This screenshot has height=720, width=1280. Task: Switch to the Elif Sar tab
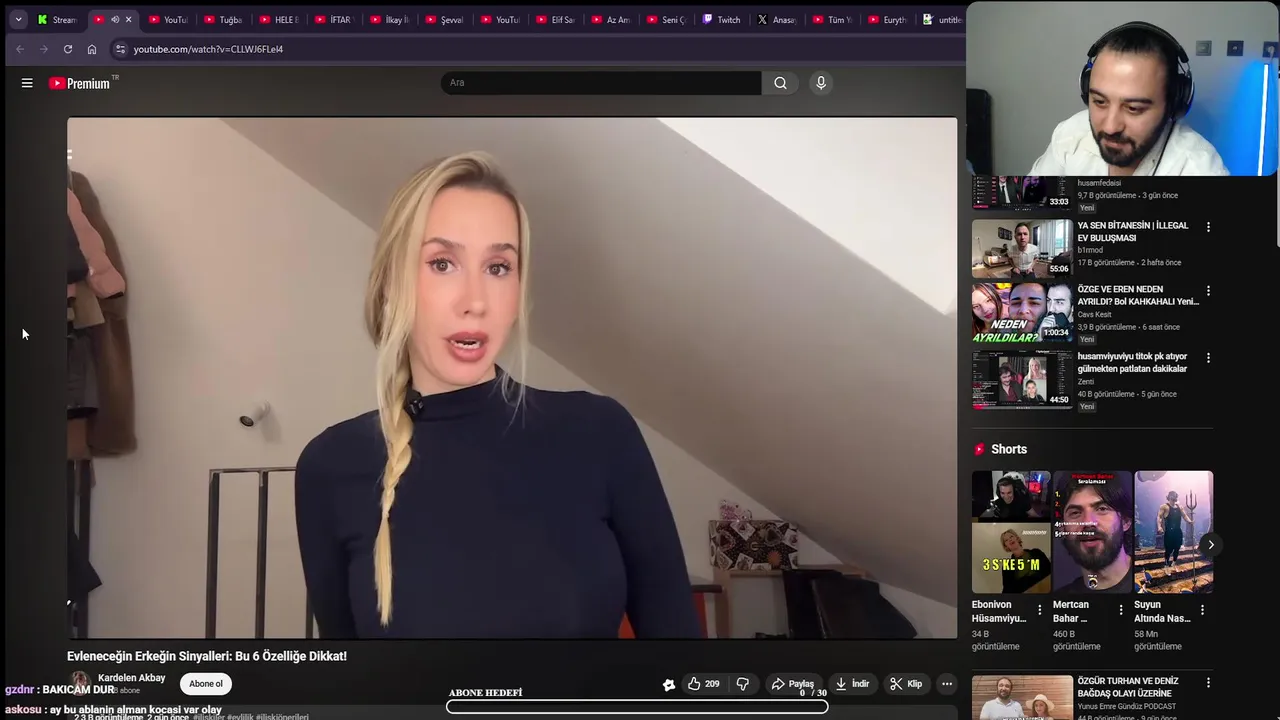tap(556, 19)
